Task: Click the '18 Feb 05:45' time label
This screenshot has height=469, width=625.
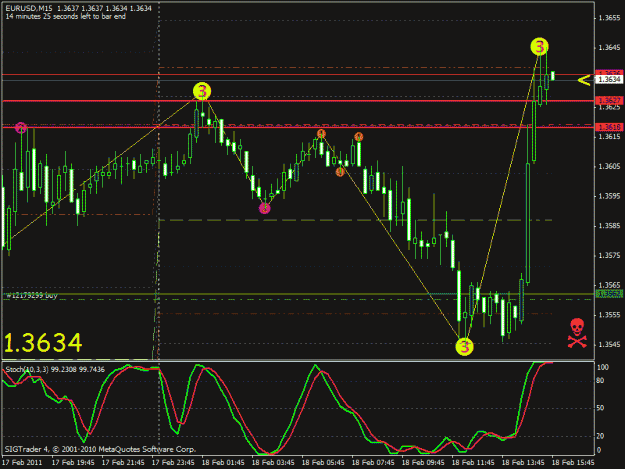Action: pyautogui.click(x=323, y=463)
